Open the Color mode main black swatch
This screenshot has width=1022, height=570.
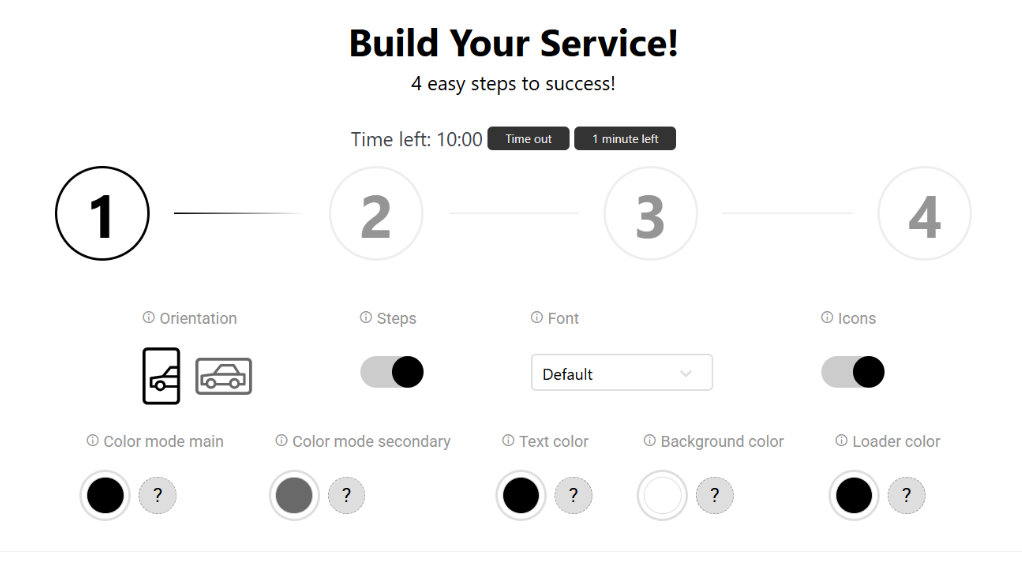click(105, 495)
